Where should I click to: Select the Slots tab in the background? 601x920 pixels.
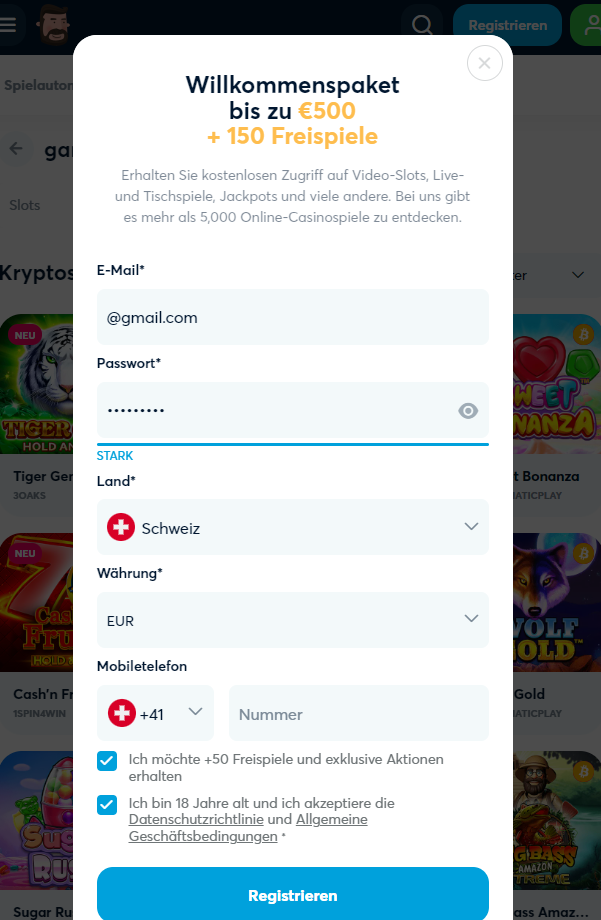24,205
